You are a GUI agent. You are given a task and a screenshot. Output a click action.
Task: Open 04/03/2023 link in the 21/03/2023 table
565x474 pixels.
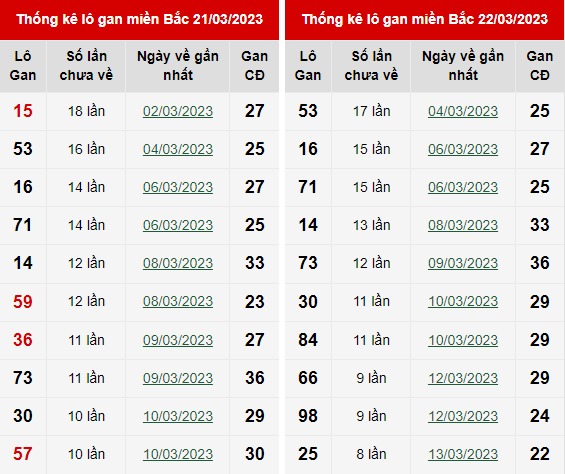pos(178,149)
